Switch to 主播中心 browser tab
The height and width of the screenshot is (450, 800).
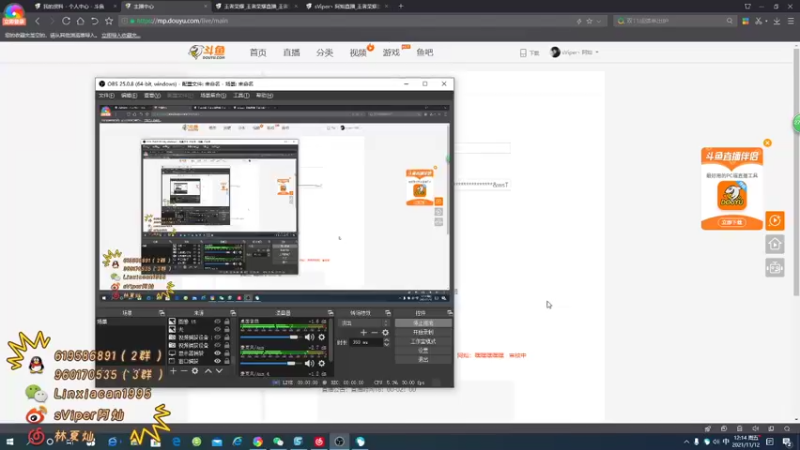(x=166, y=6)
